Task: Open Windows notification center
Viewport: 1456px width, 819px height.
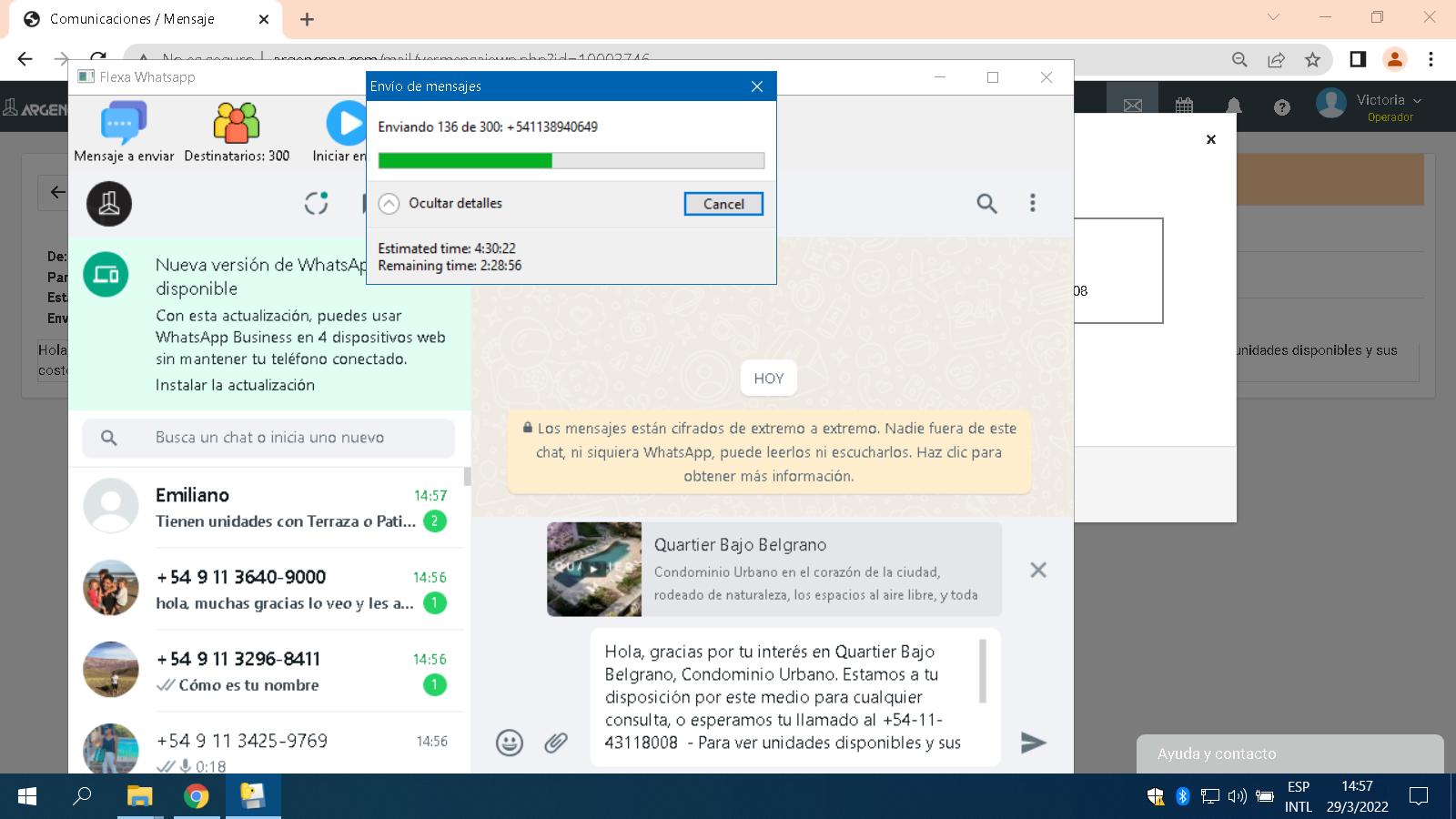Action: click(1418, 796)
